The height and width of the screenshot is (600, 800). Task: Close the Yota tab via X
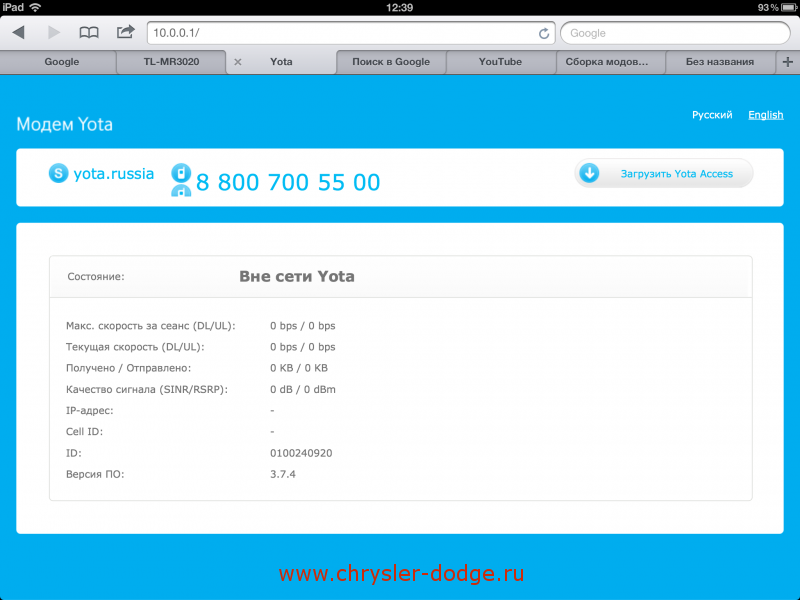pyautogui.click(x=237, y=62)
